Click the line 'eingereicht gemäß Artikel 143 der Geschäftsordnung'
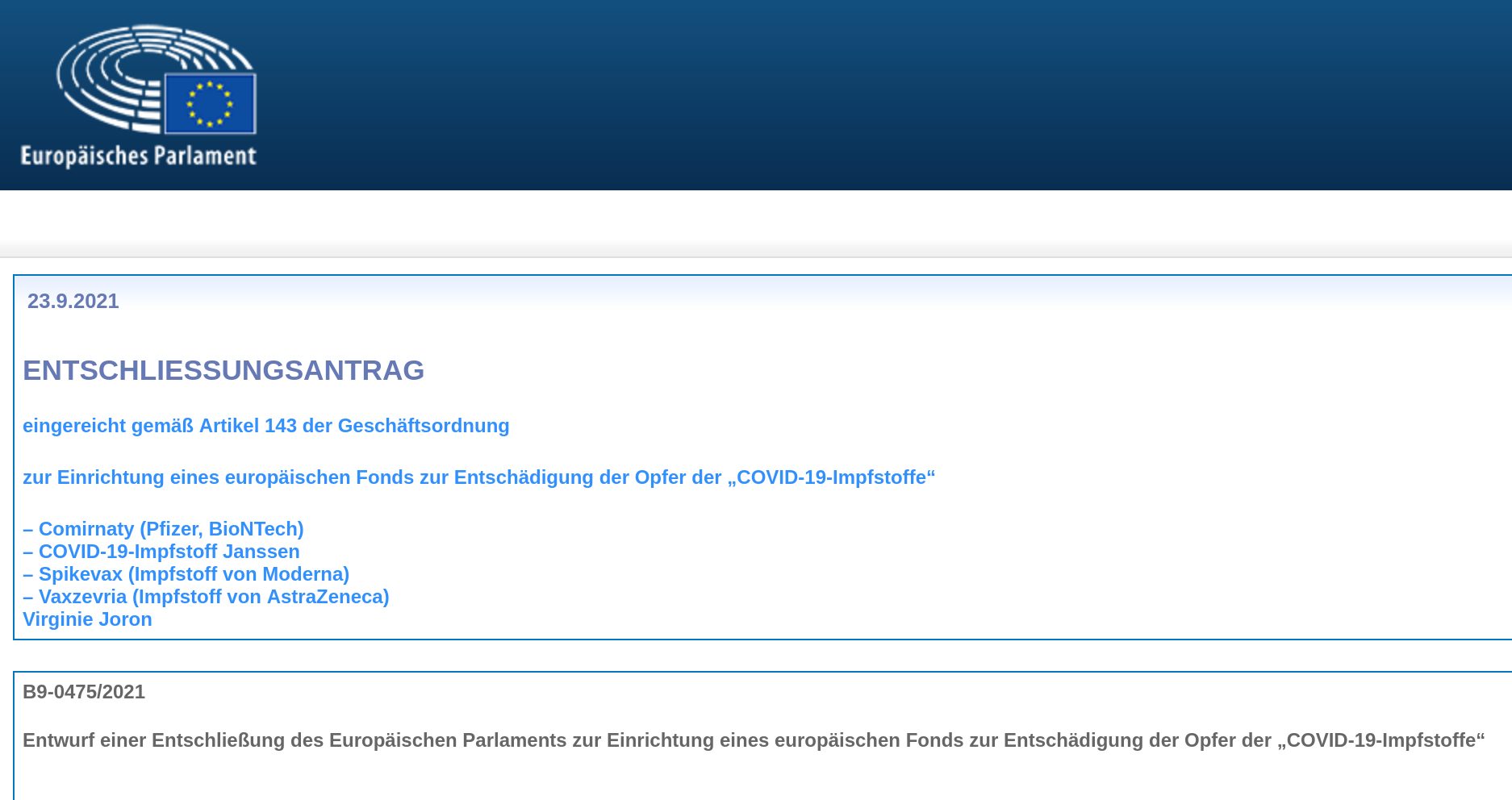This screenshot has width=1512, height=800. 266,426
